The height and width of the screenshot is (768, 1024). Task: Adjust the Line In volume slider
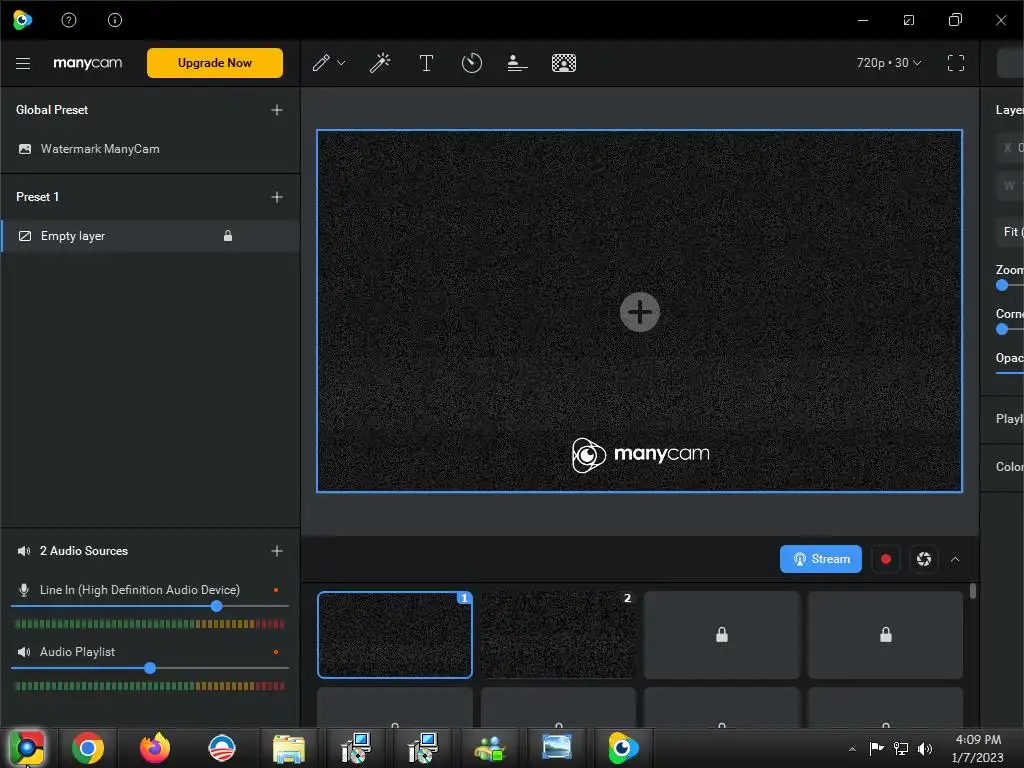(216, 606)
